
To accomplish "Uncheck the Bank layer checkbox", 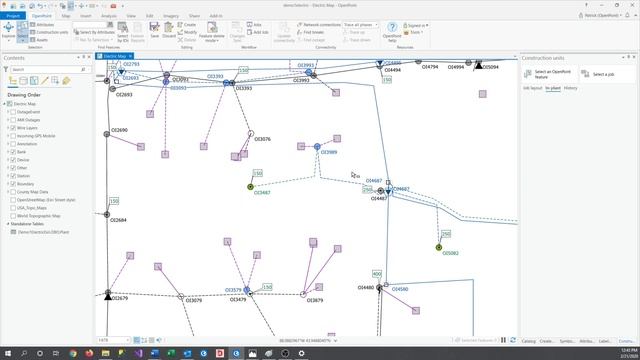I will [13, 152].
